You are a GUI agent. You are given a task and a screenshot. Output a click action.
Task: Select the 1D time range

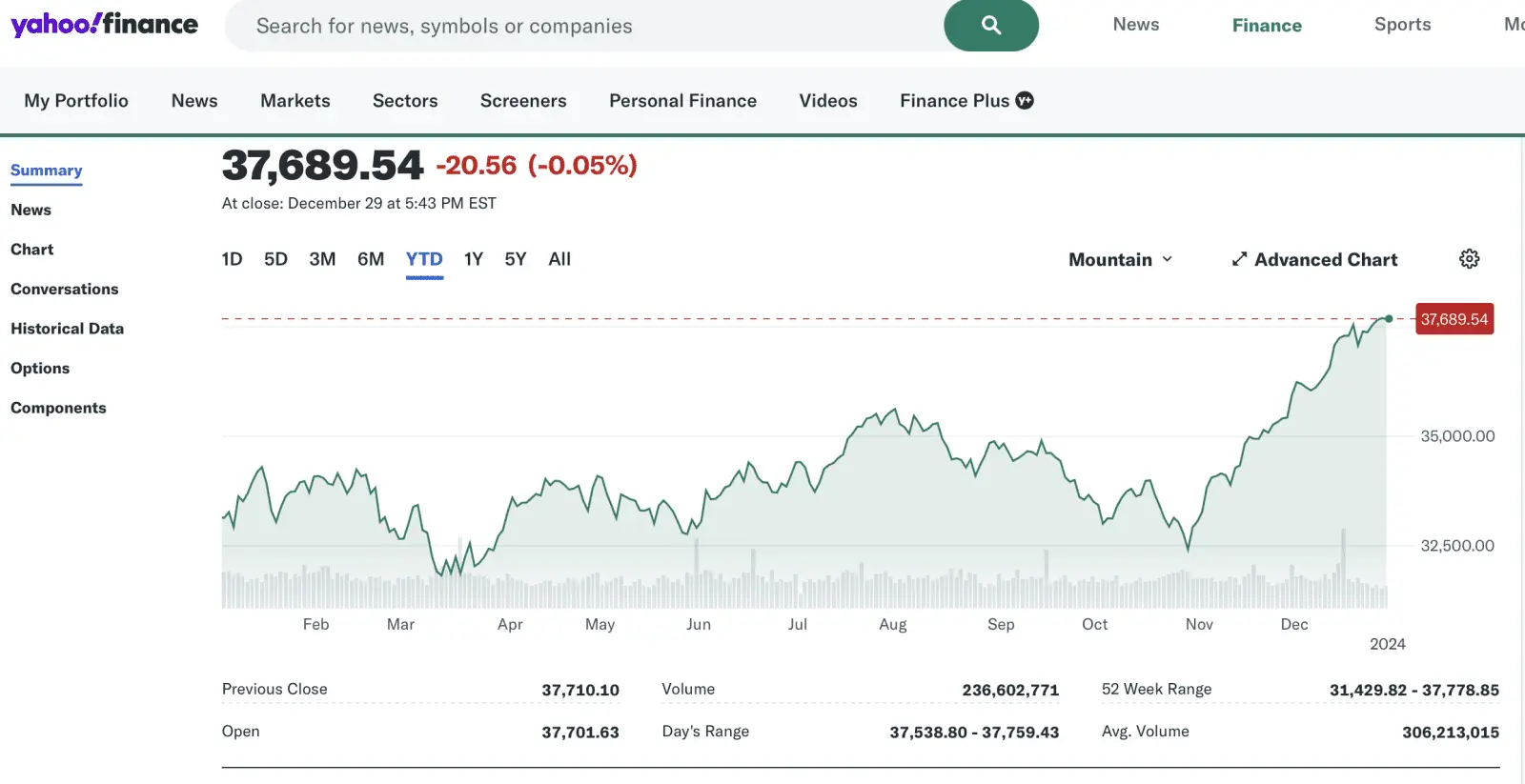232,259
